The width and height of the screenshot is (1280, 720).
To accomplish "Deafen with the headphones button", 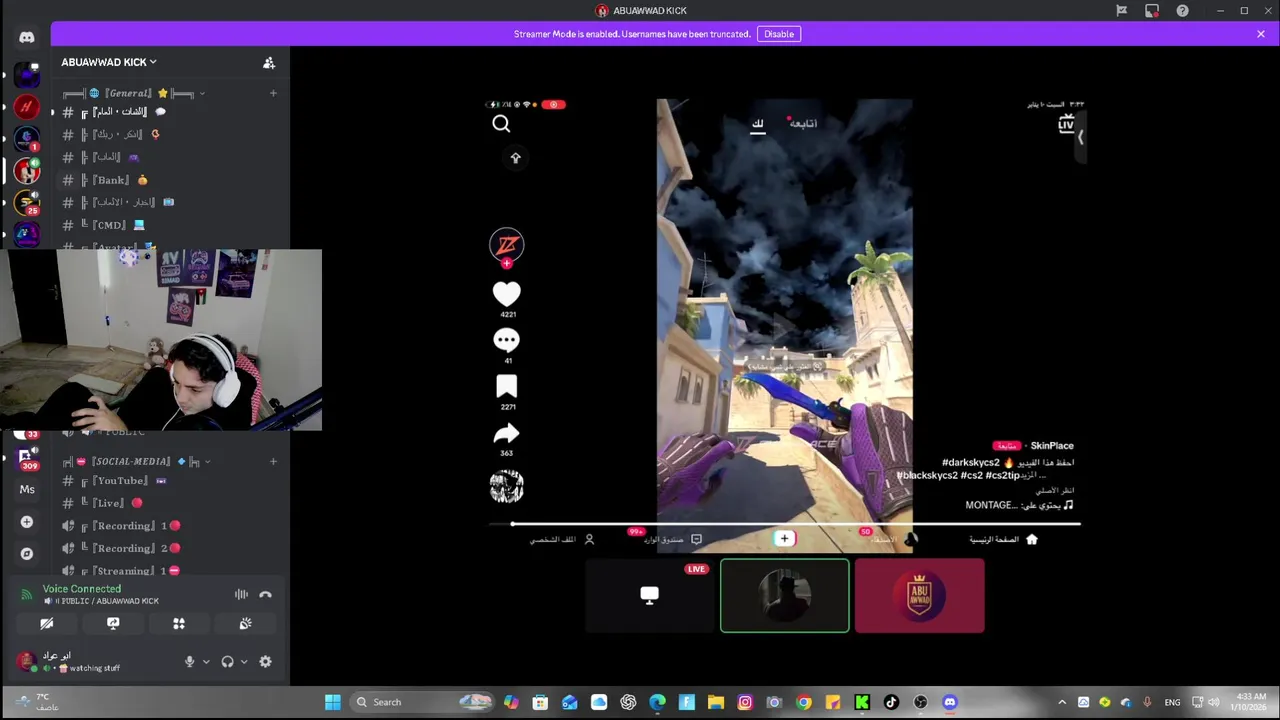I will pyautogui.click(x=227, y=661).
